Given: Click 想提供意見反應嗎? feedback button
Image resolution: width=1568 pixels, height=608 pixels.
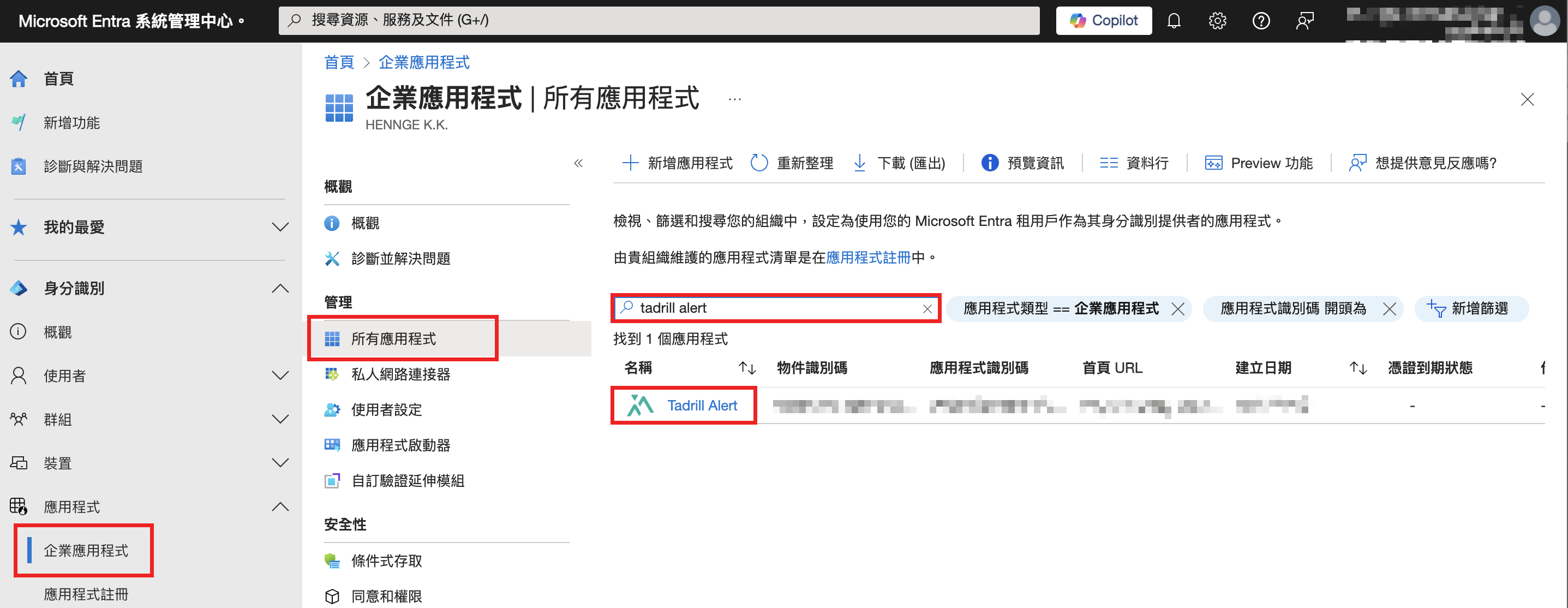Looking at the screenshot, I should click(1422, 163).
